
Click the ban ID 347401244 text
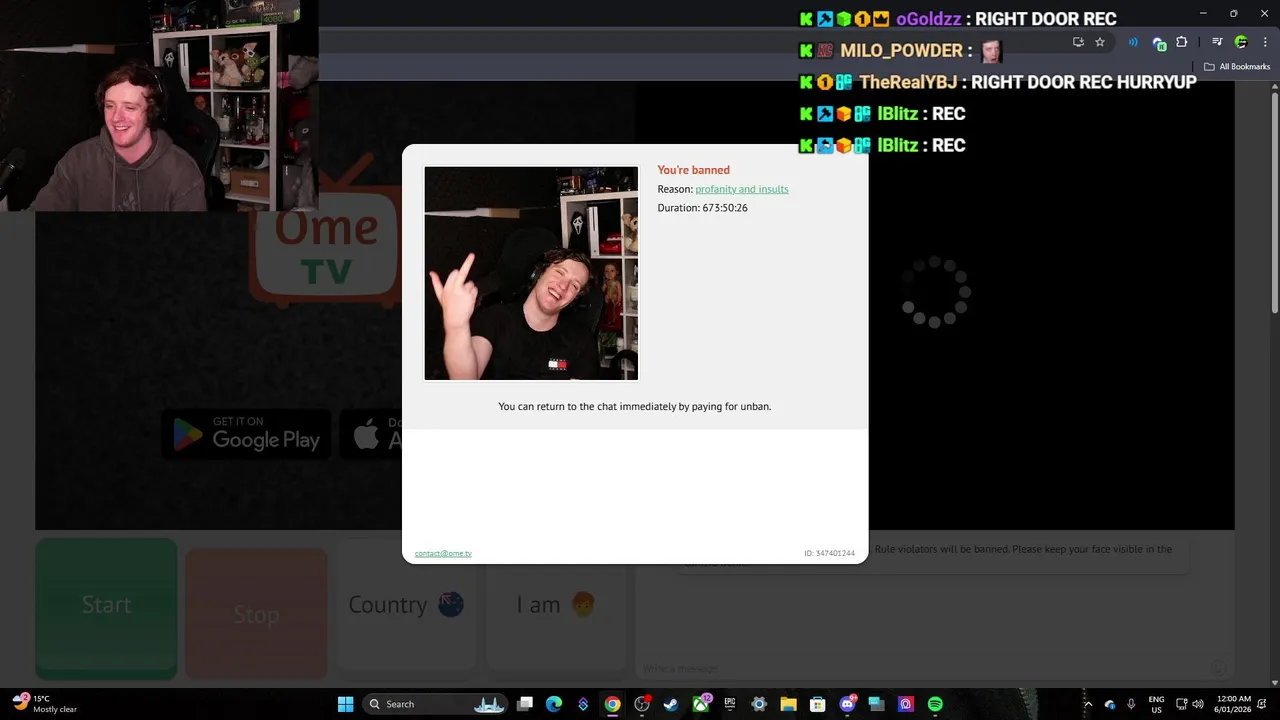[x=829, y=553]
